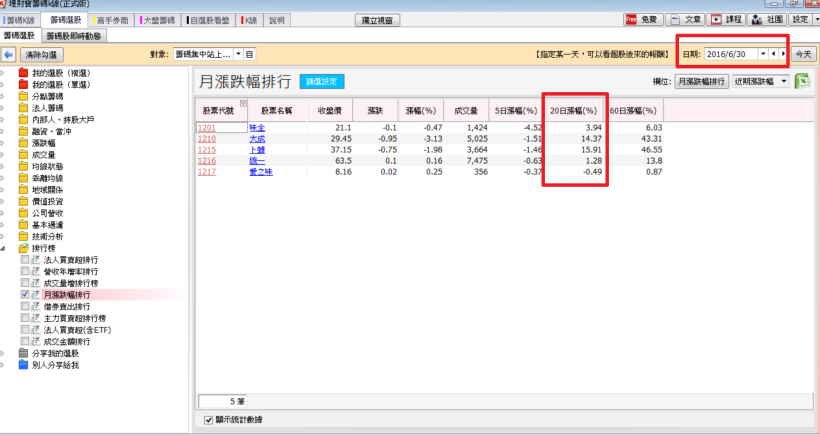The width and height of the screenshot is (820, 435).
Task: Click the blue 篩選設定 button
Action: coord(322,82)
